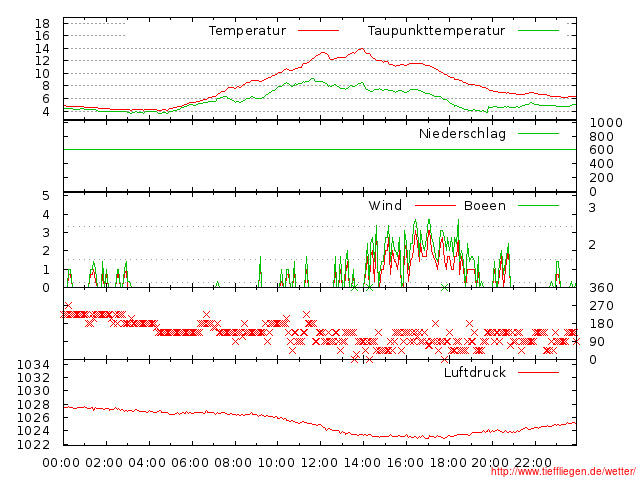Click the Luftdruck legend label
Viewport: 640px width, 480px height.
[x=474, y=373]
